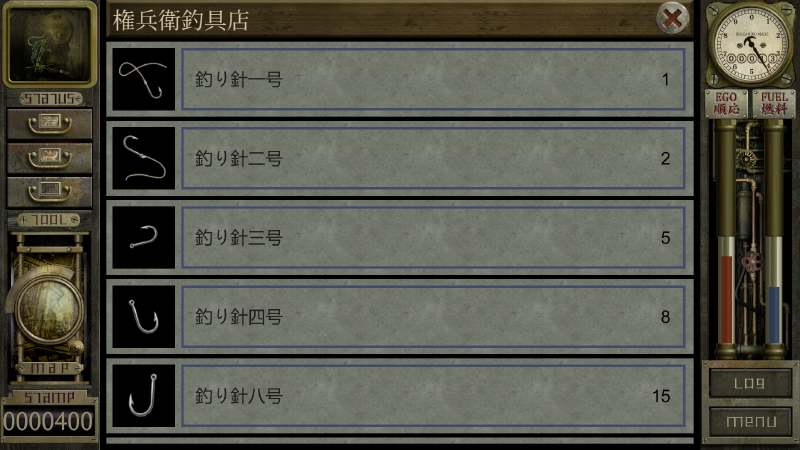Open the second status drawer

(49, 157)
